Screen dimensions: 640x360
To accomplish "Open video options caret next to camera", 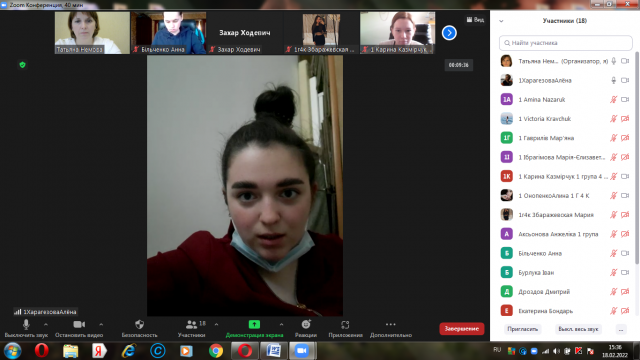I will (x=101, y=324).
